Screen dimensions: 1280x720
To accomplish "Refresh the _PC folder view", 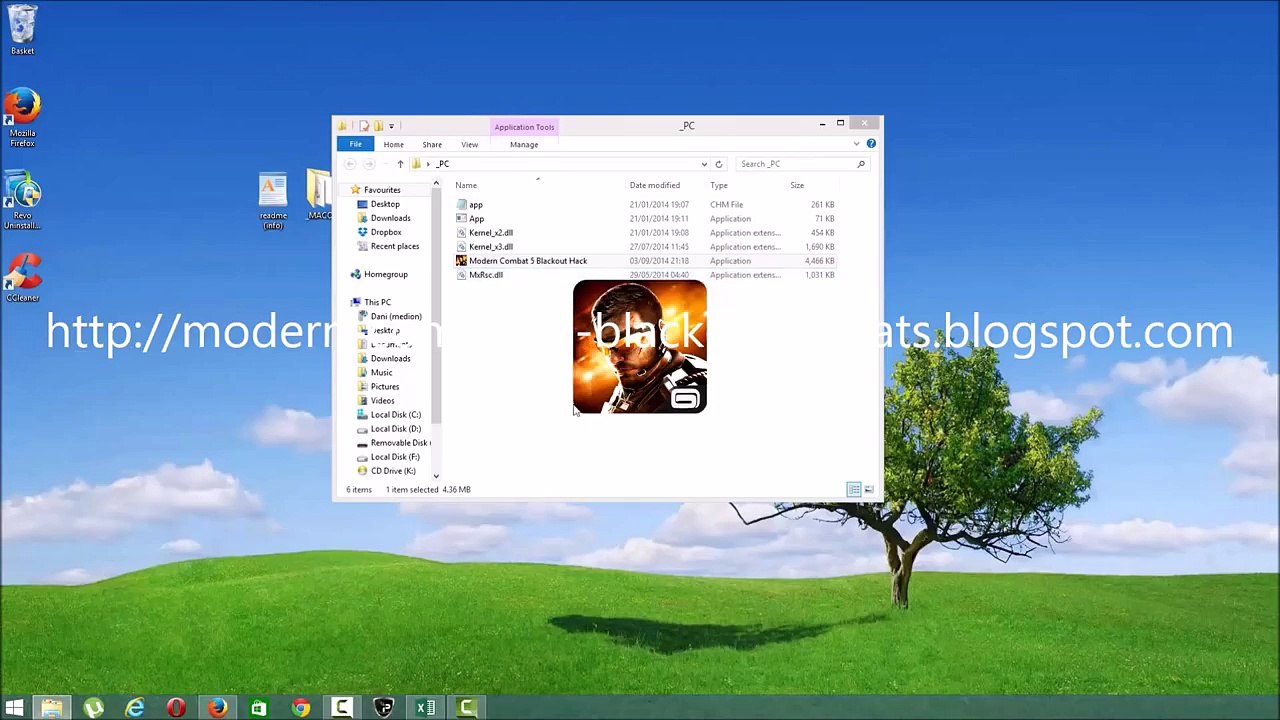I will tap(718, 164).
